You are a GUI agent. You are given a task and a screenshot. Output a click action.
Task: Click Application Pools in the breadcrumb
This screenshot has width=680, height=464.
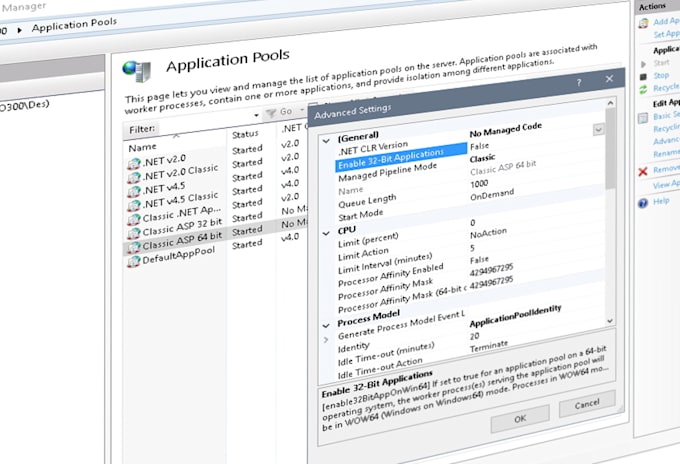coord(74,25)
